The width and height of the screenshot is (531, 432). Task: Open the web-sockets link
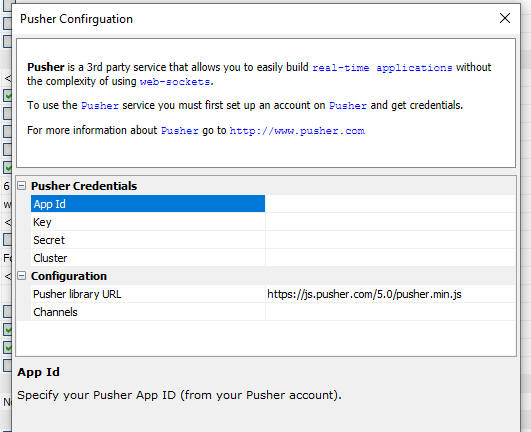tap(175, 82)
